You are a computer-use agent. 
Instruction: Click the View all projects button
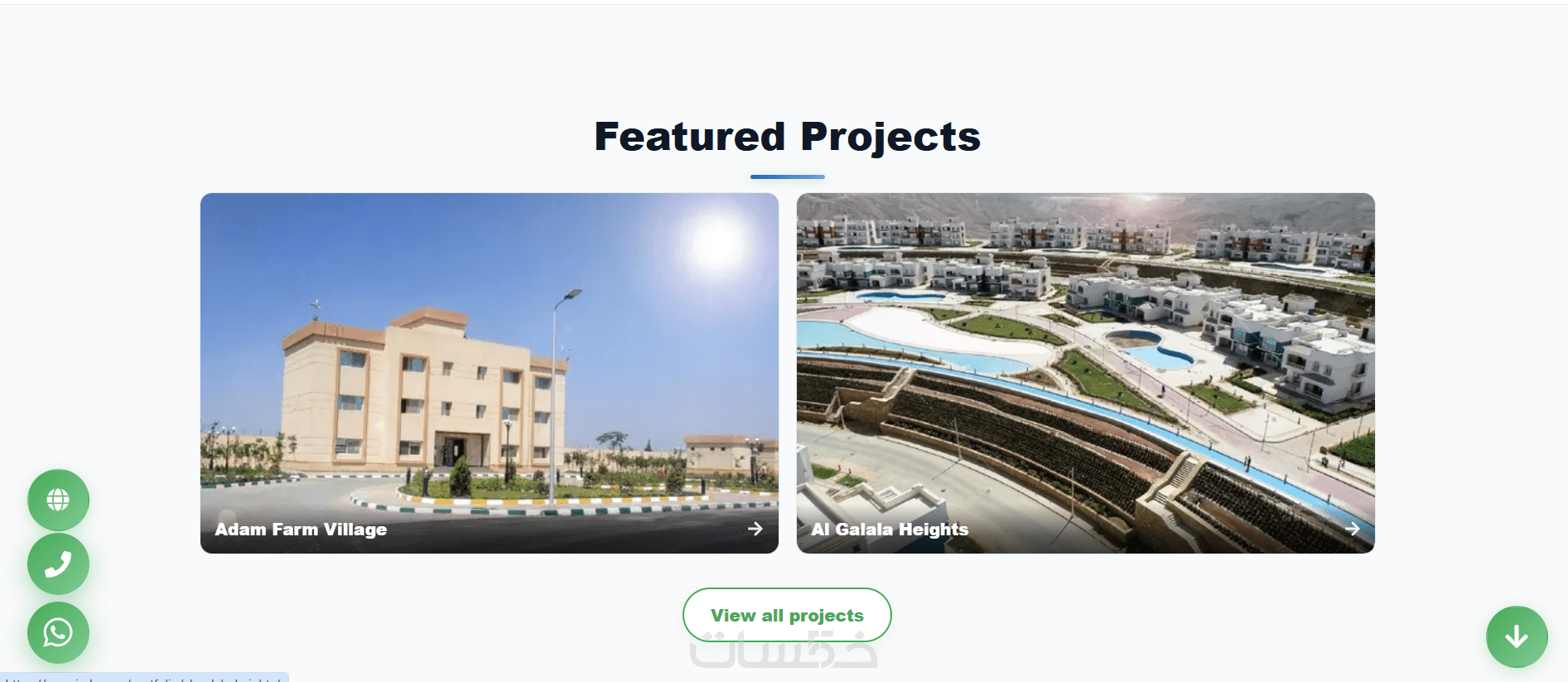coord(787,615)
